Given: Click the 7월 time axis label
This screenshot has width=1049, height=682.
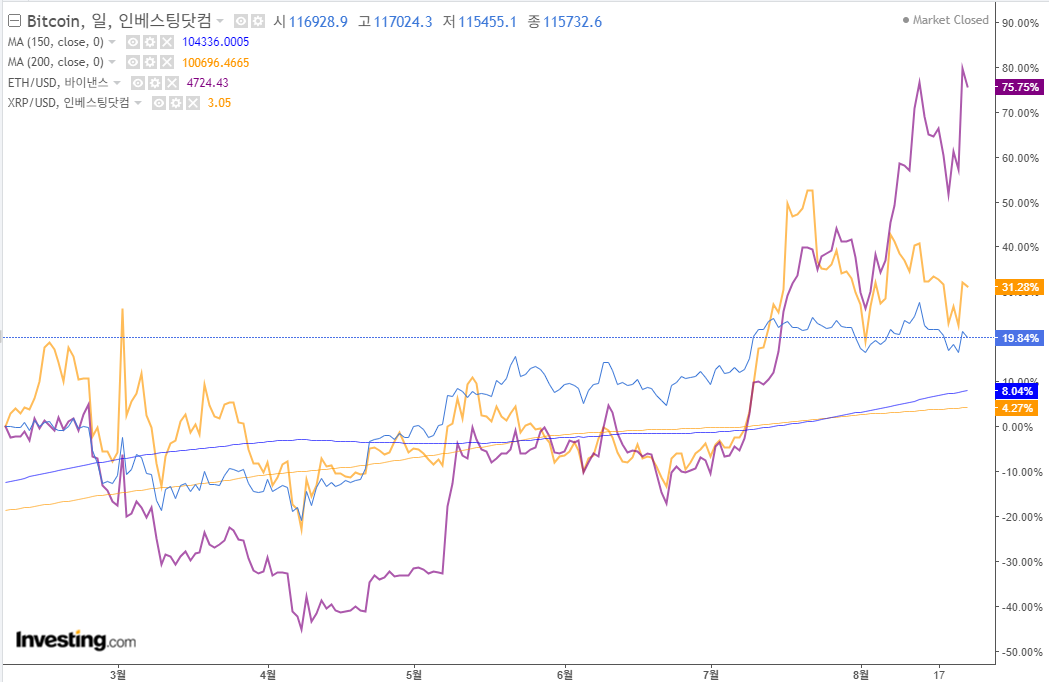Looking at the screenshot, I should coord(711,674).
